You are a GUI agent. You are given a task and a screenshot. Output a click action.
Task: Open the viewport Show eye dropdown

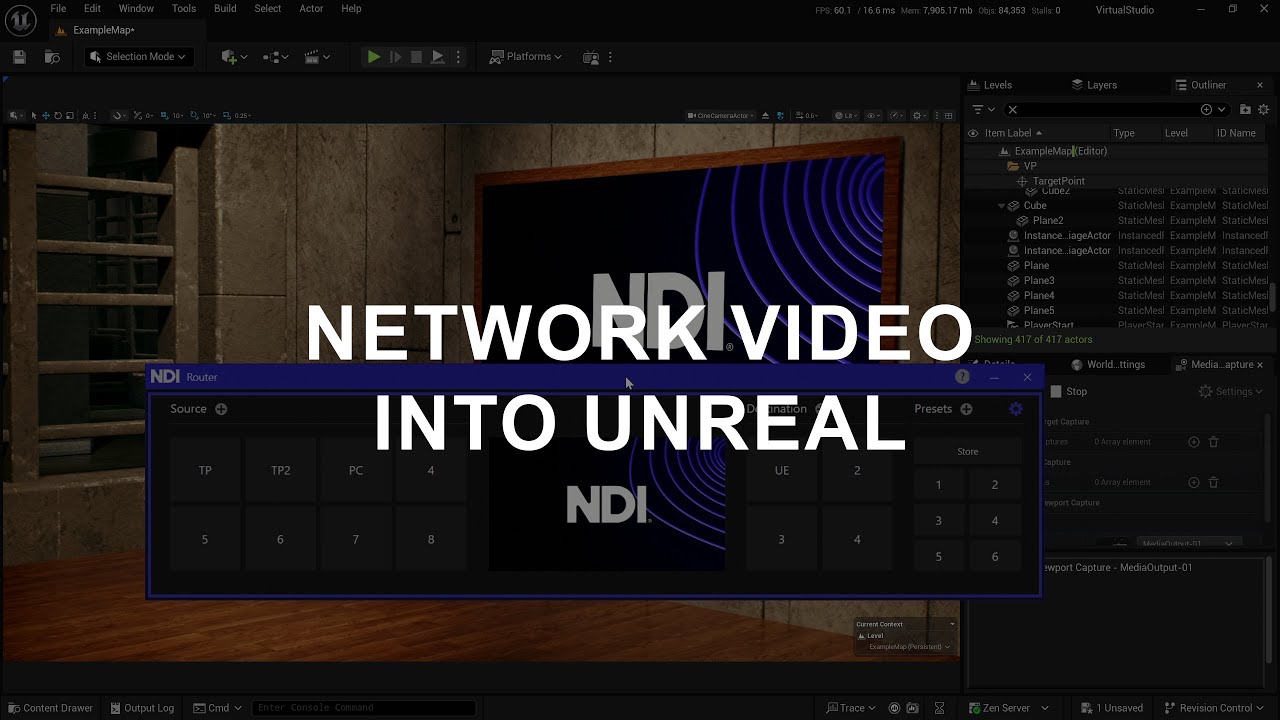tap(872, 116)
